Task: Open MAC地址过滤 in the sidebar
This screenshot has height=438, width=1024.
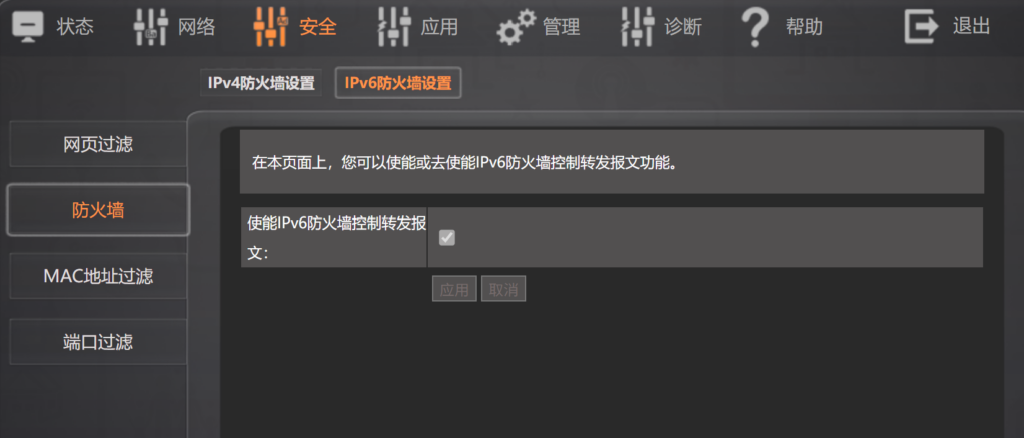Action: click(98, 276)
